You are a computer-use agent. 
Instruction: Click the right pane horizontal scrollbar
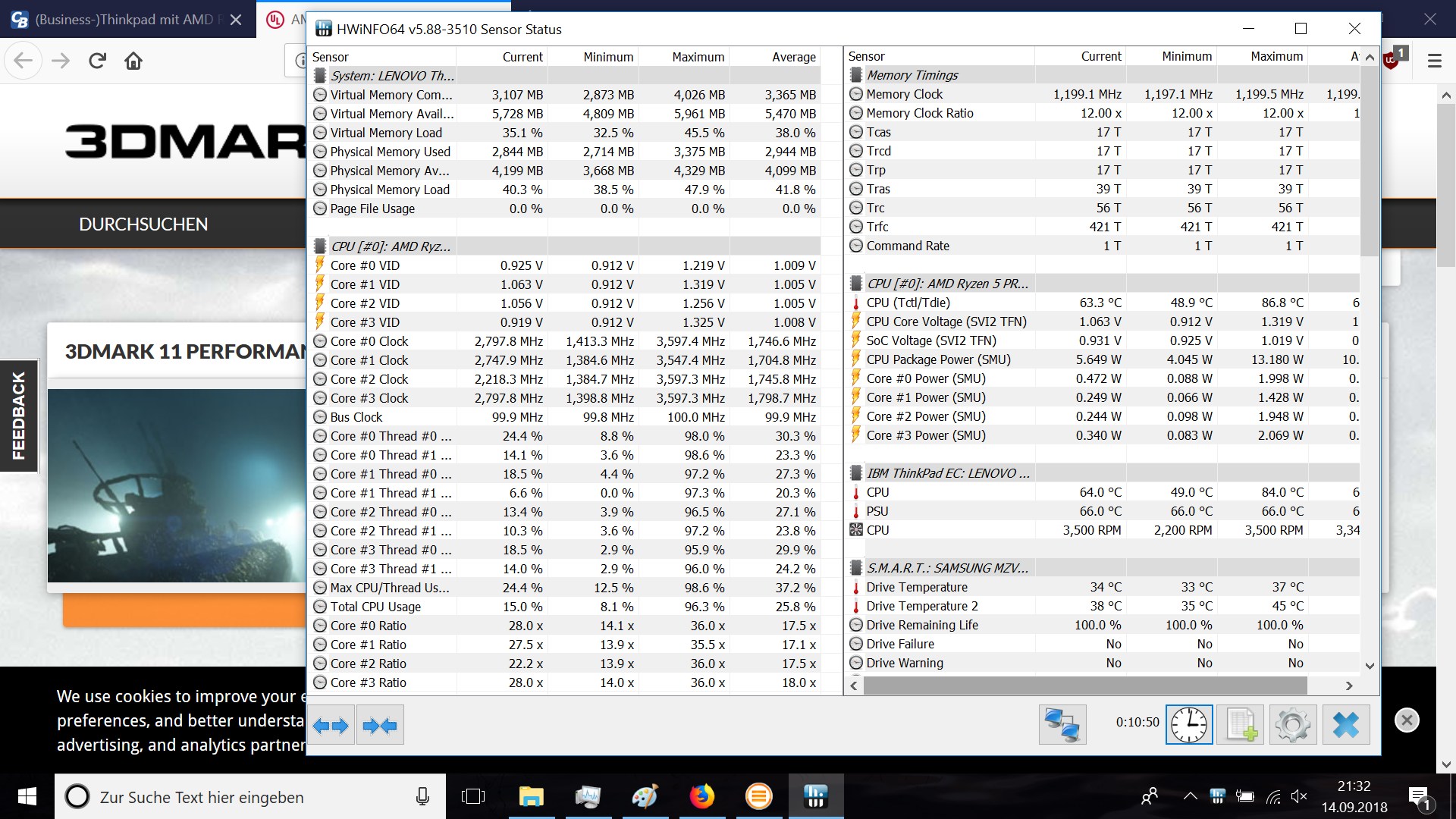pos(1084,686)
